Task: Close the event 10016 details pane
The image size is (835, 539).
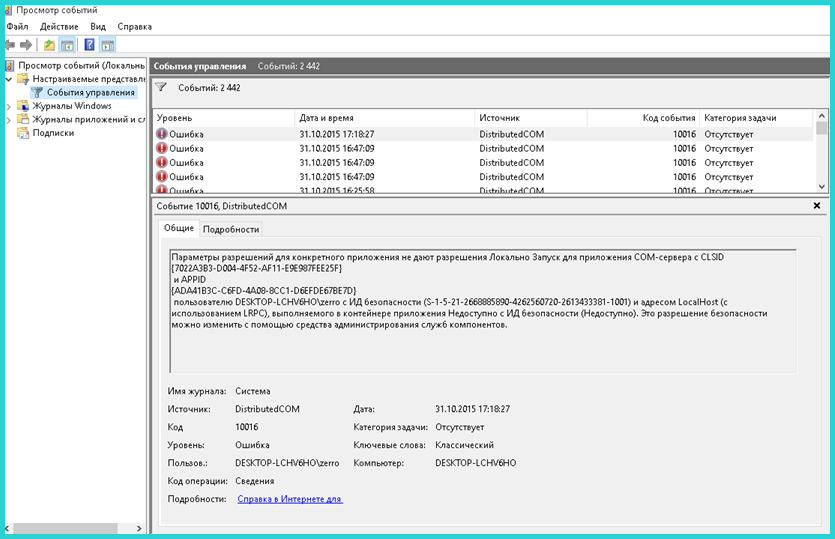Action: point(817,205)
